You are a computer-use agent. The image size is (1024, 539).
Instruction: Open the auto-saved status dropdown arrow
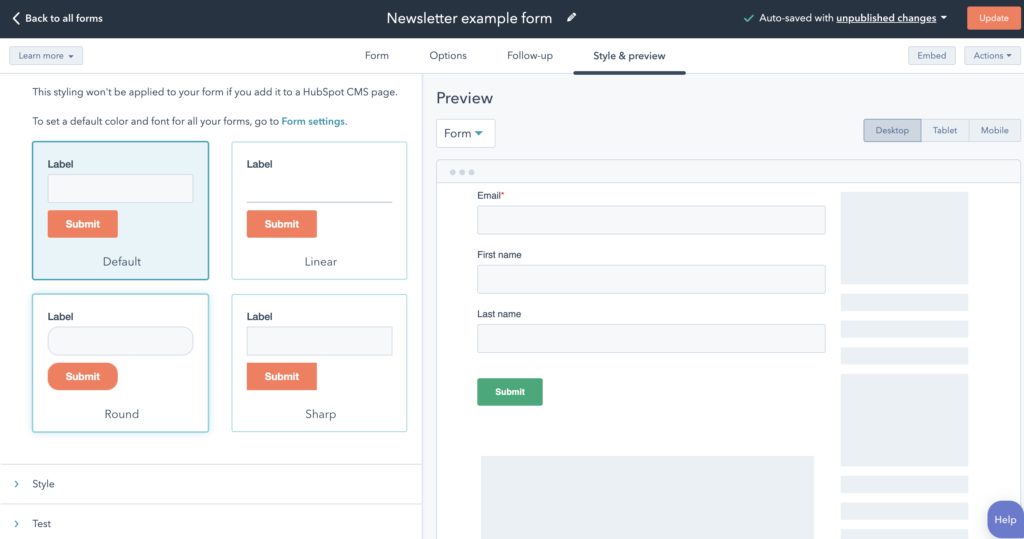pyautogui.click(x=944, y=18)
